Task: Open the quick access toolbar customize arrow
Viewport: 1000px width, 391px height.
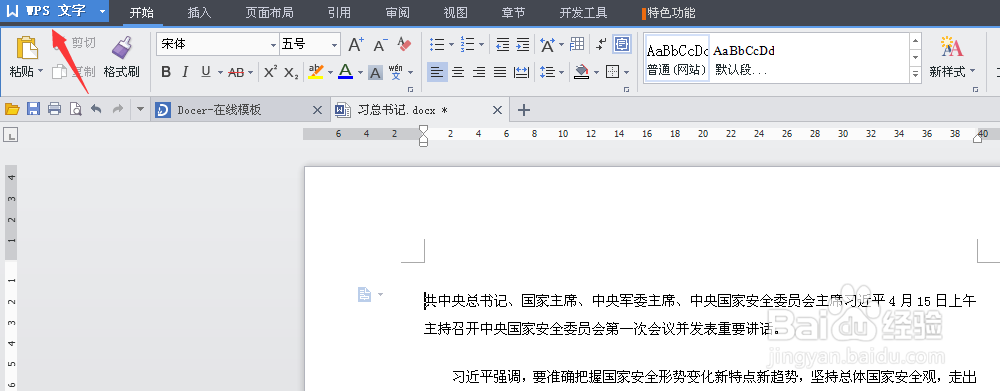Action: coord(141,110)
